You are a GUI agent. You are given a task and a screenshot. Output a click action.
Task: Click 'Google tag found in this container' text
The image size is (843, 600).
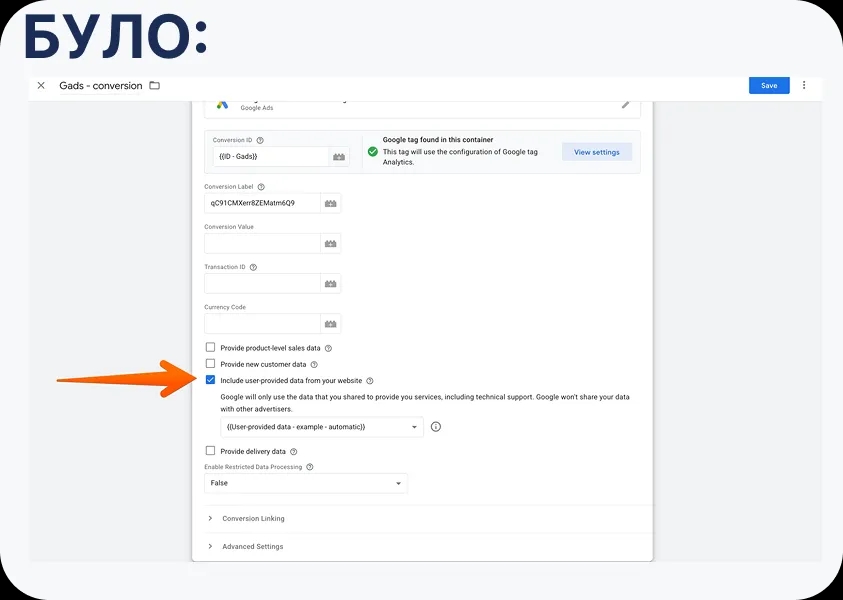pyautogui.click(x=438, y=140)
